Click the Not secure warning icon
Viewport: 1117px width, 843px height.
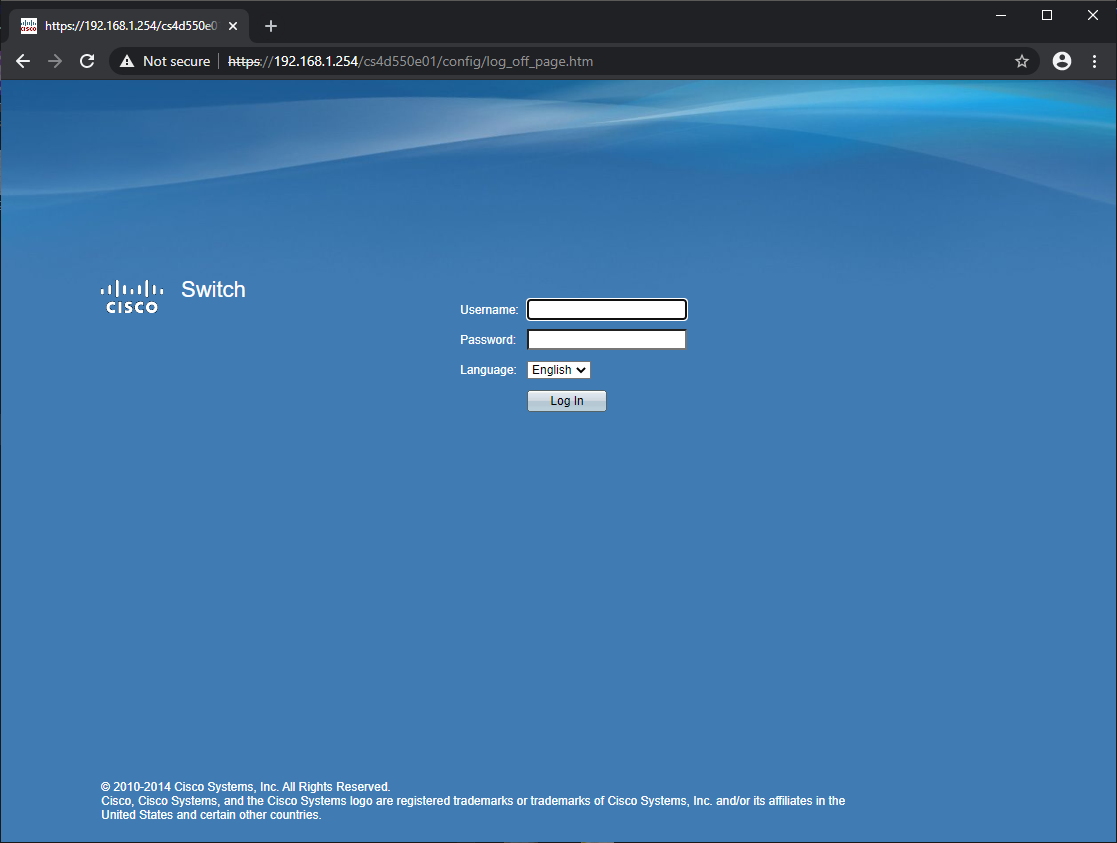[x=126, y=61]
